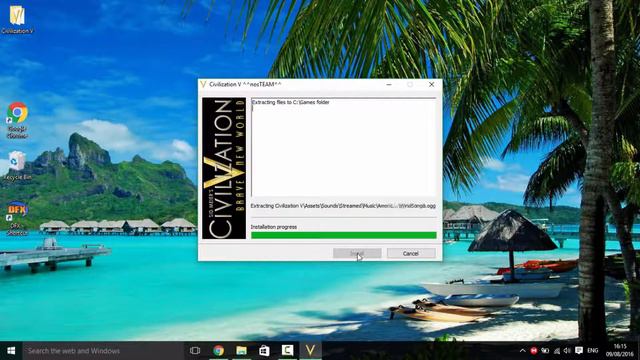Click the extracting file path status text
Screen dimensions: 640x360
[x=343, y=206]
